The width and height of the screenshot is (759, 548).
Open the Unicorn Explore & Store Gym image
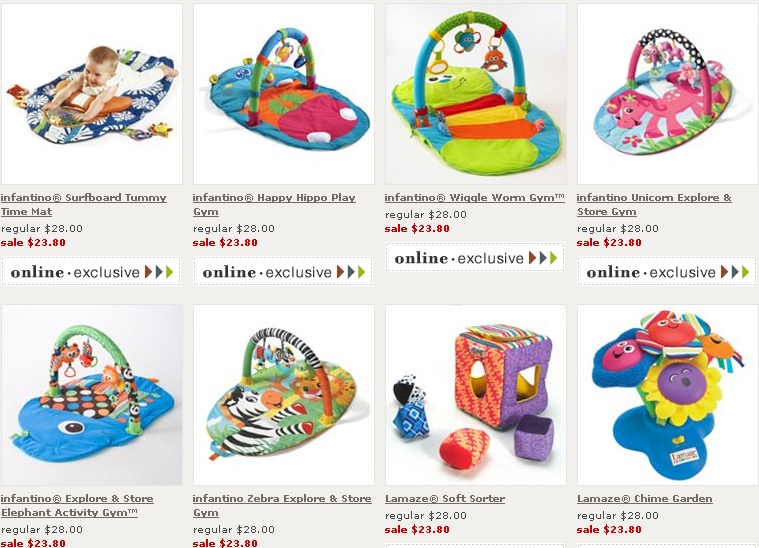(668, 93)
